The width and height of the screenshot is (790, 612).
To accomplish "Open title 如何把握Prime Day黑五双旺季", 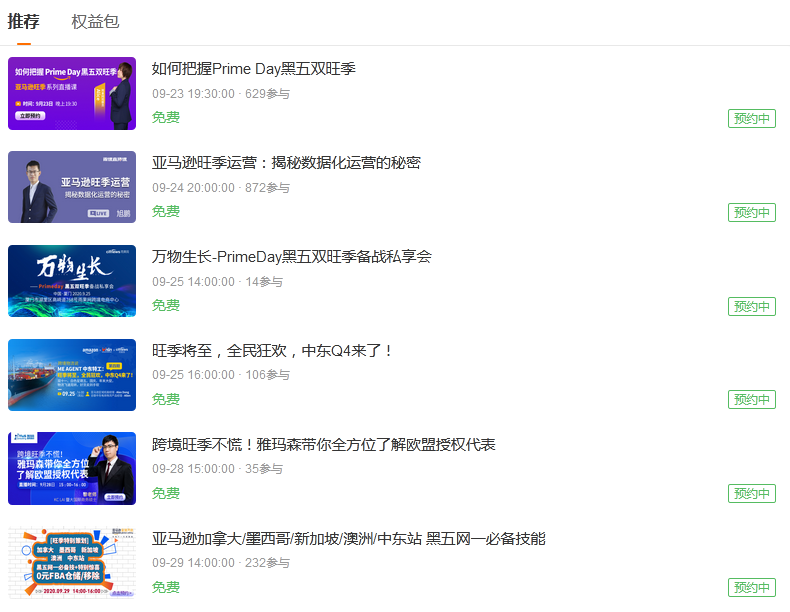I will tap(253, 69).
